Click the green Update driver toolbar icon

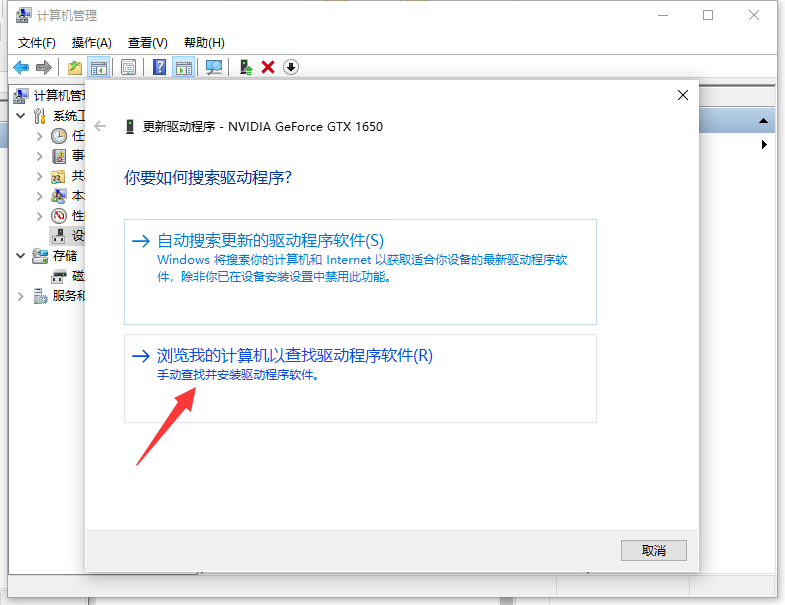coord(245,67)
